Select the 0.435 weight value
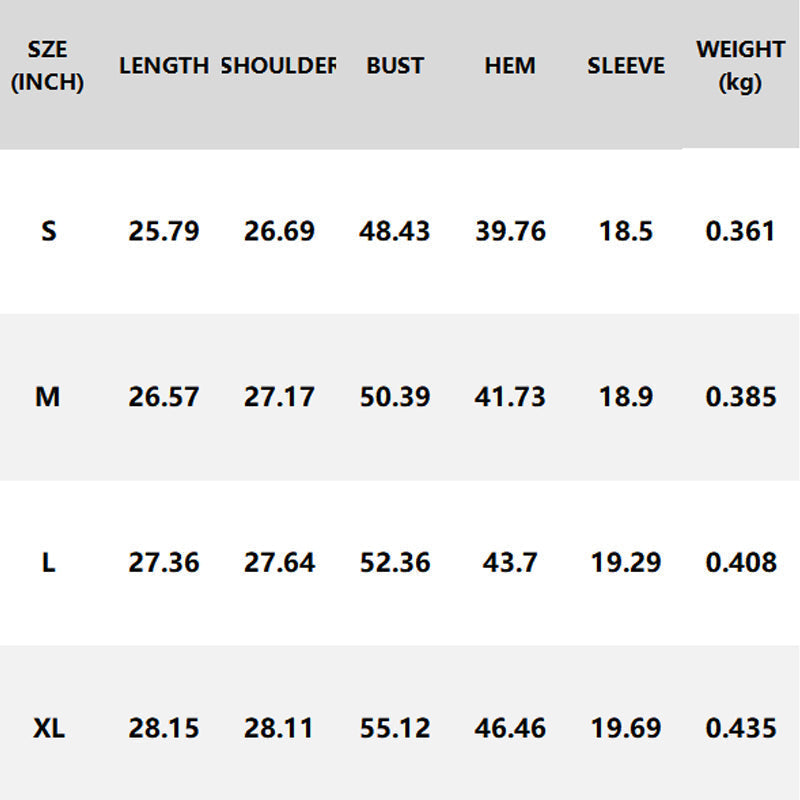The image size is (800, 800). pos(741,728)
